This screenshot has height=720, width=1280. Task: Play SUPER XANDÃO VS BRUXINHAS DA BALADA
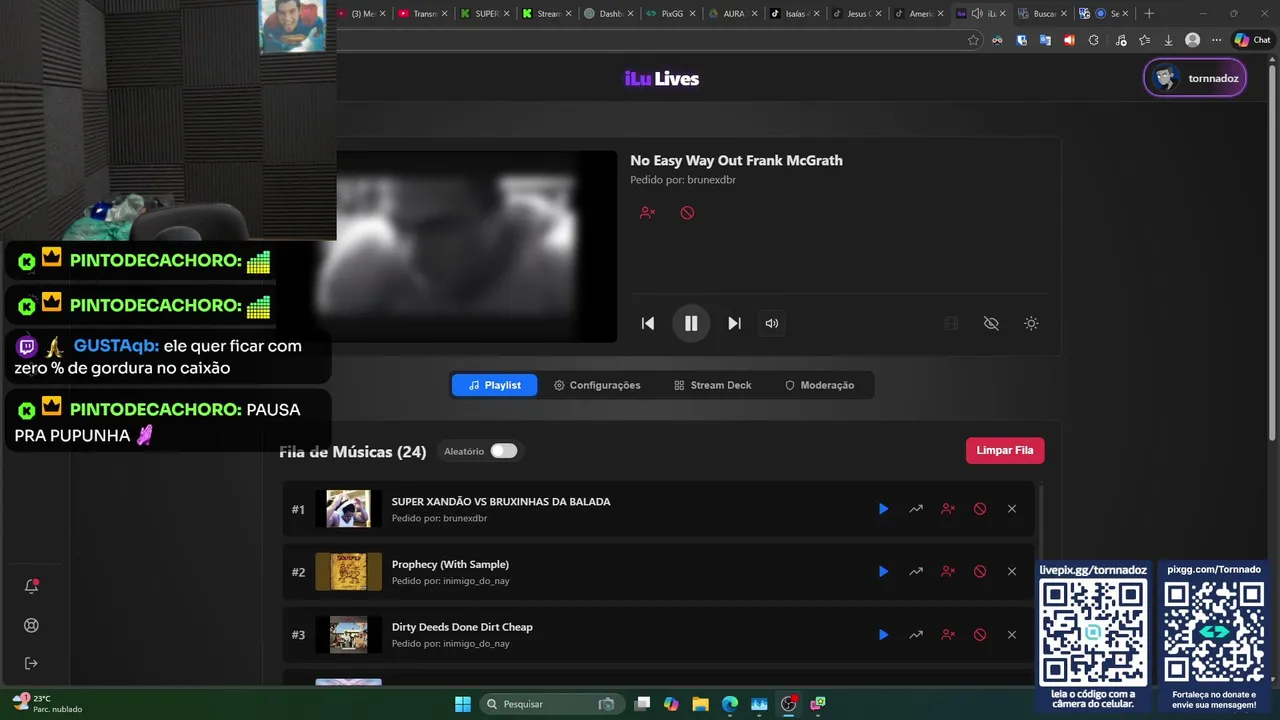(x=883, y=509)
